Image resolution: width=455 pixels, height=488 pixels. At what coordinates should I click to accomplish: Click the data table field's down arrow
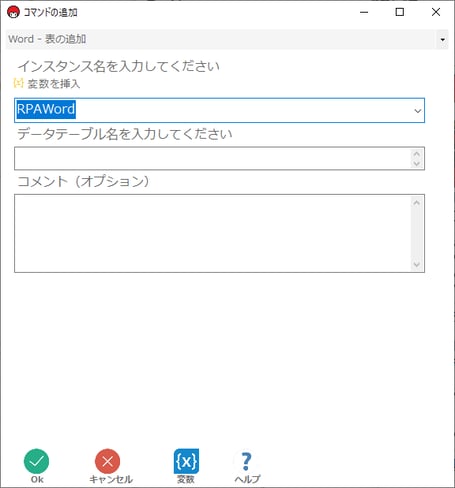(x=417, y=163)
